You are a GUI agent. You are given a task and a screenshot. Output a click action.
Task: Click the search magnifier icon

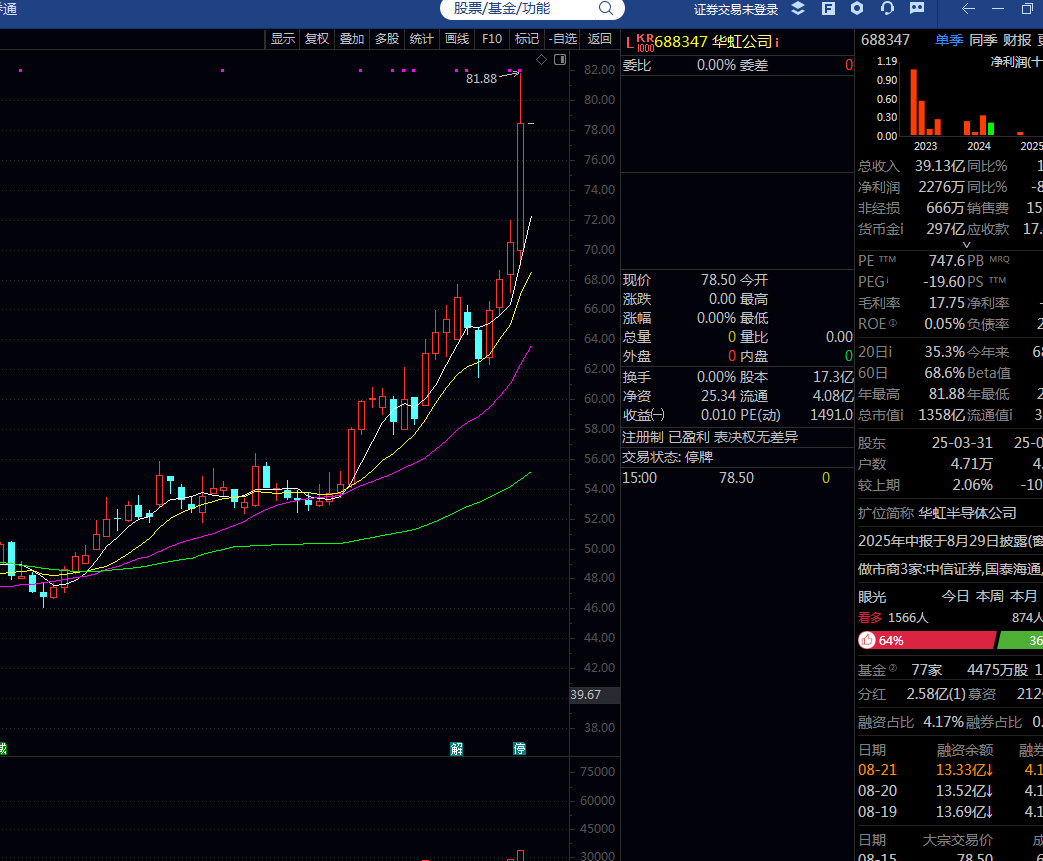coord(605,8)
